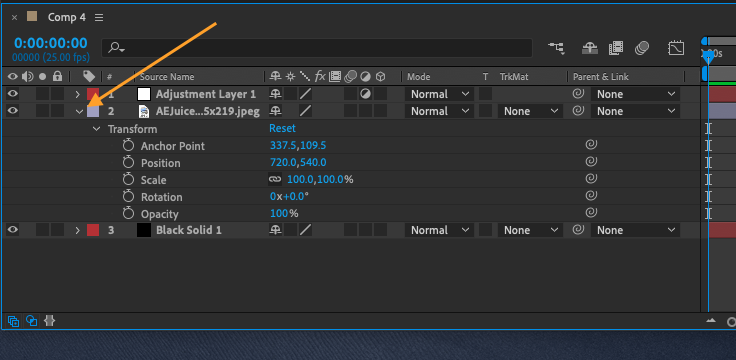Screen dimensions: 736x360
Task: Hide Adjustment Layer 1 with eye icon
Action: coord(13,94)
